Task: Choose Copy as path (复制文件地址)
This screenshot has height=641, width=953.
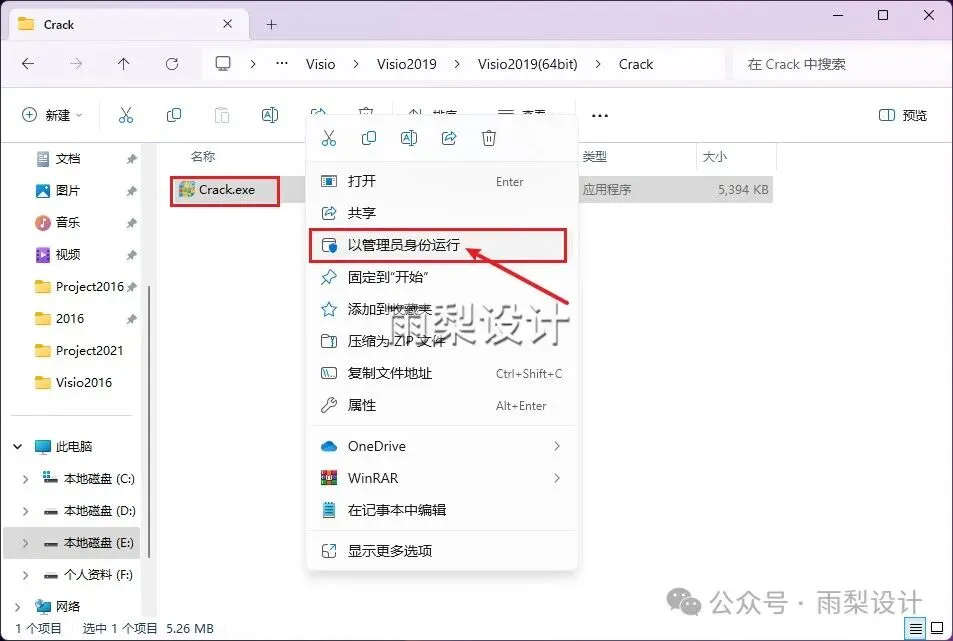Action: pyautogui.click(x=441, y=373)
